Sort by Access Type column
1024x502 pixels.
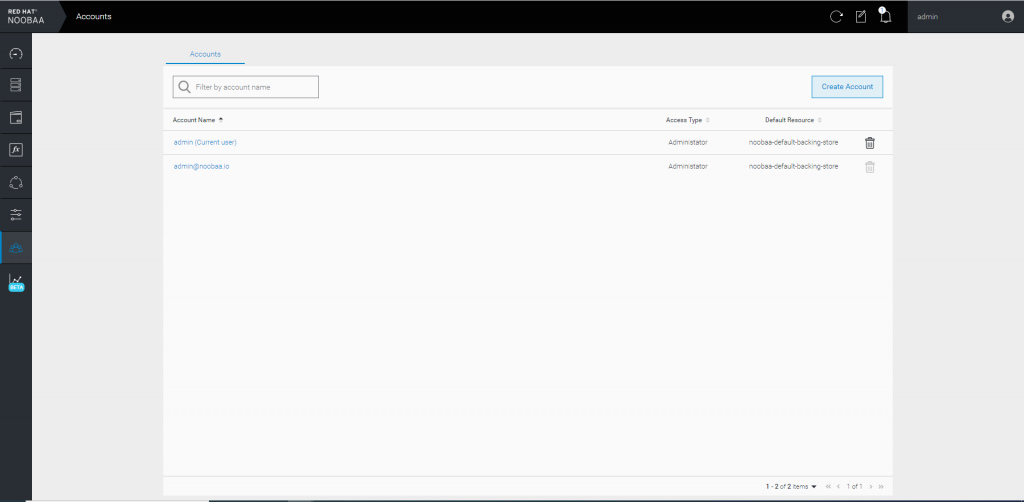point(687,120)
